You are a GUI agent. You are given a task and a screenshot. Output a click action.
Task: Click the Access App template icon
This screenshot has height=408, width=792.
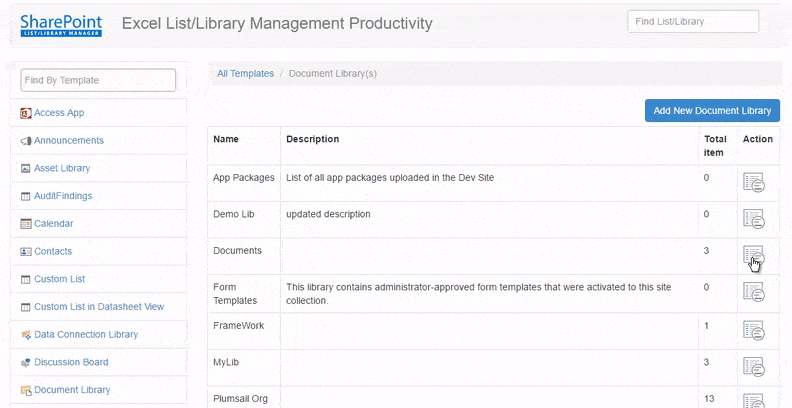pos(26,113)
